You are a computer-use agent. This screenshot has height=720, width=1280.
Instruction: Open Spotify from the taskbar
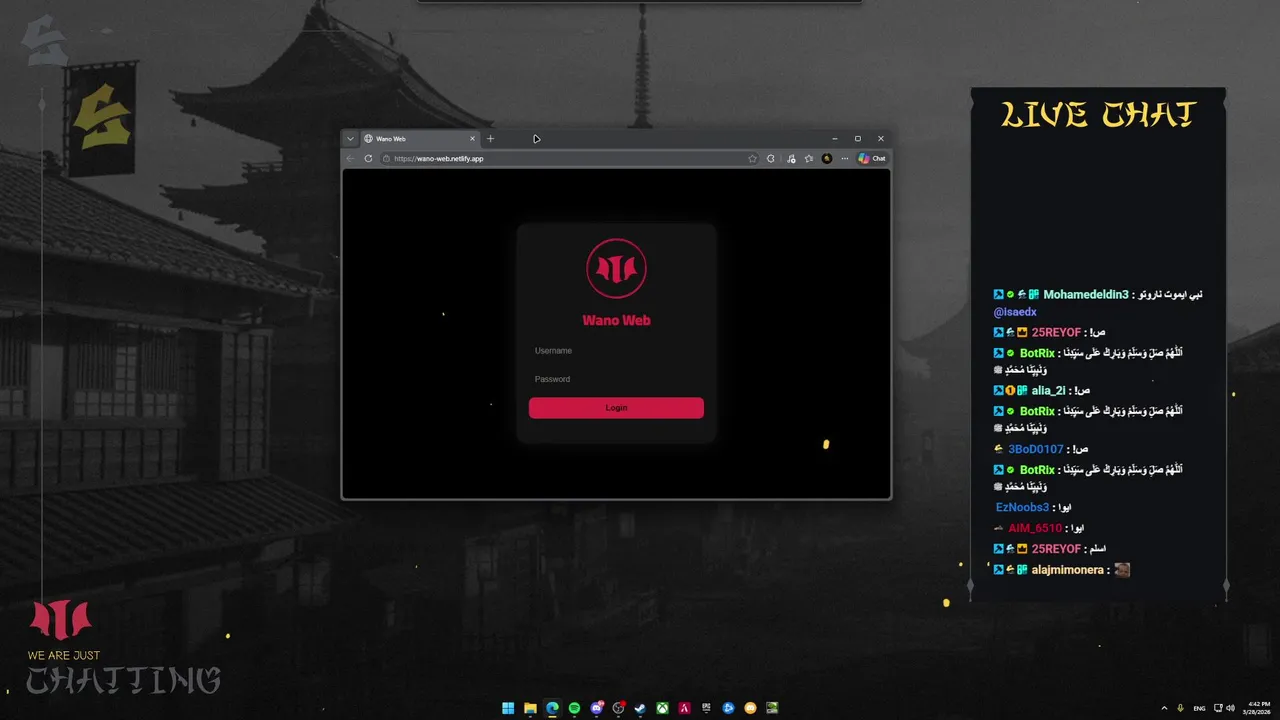(574, 708)
